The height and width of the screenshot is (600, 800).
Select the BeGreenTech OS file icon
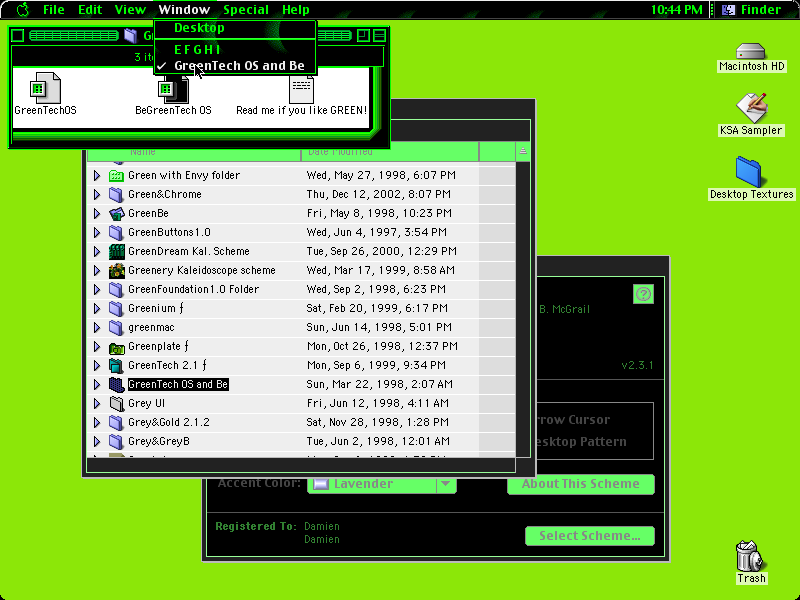(173, 89)
